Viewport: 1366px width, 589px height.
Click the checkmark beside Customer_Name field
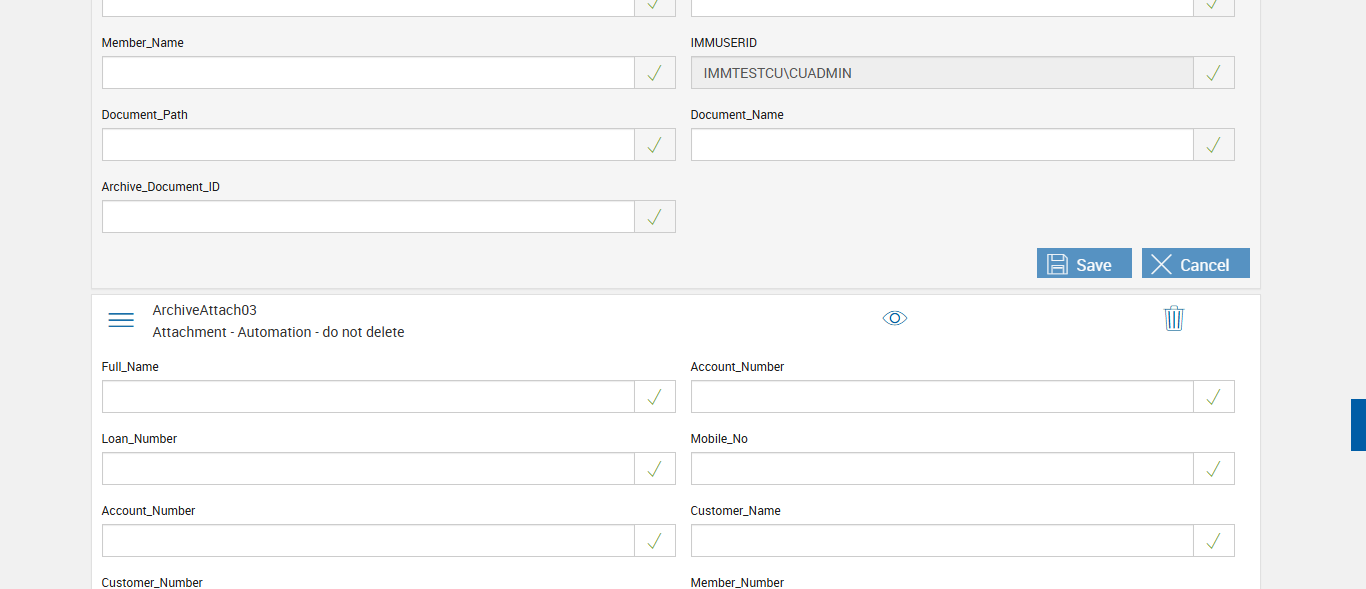coord(1213,541)
